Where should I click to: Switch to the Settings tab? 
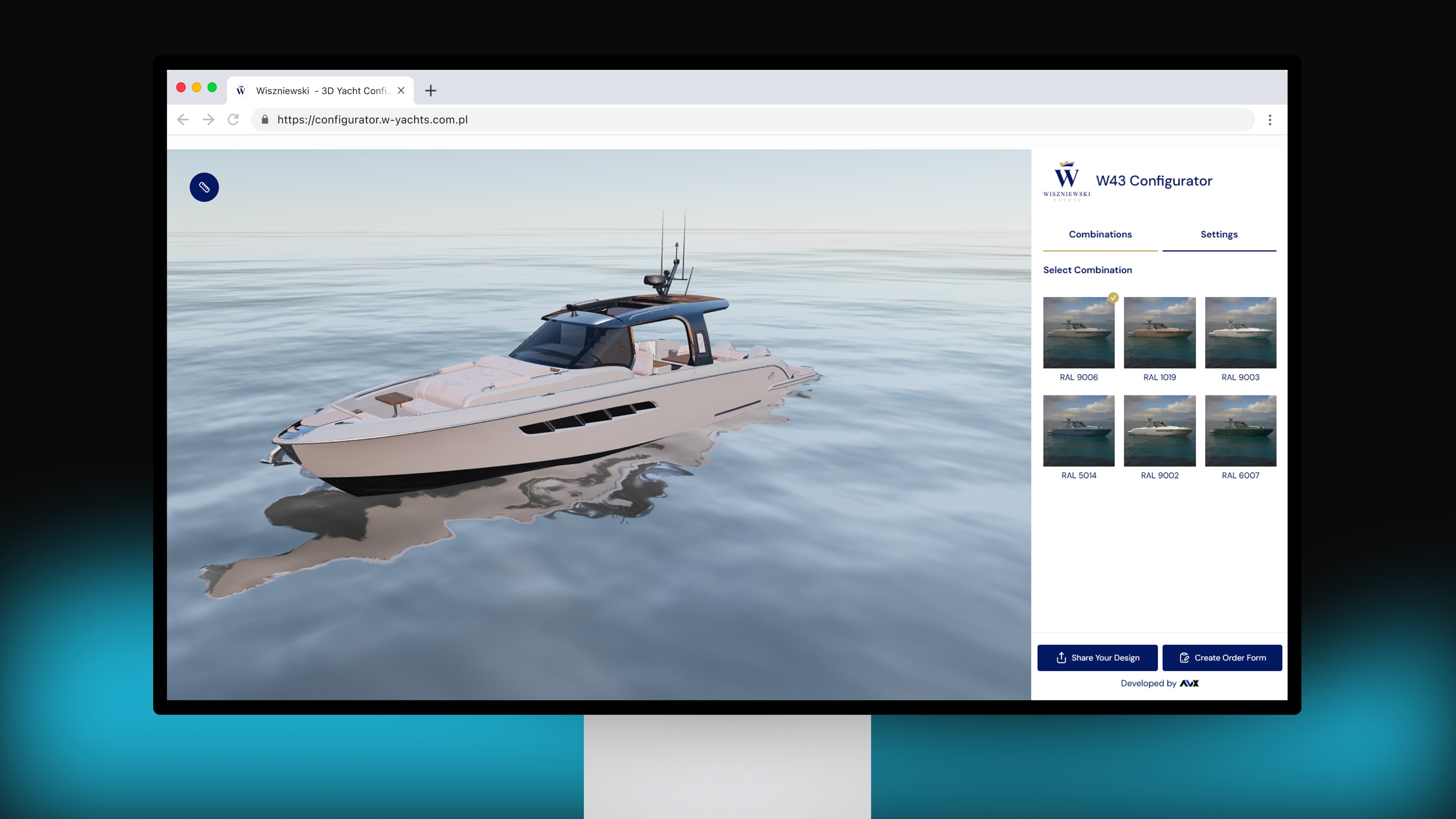1219,234
